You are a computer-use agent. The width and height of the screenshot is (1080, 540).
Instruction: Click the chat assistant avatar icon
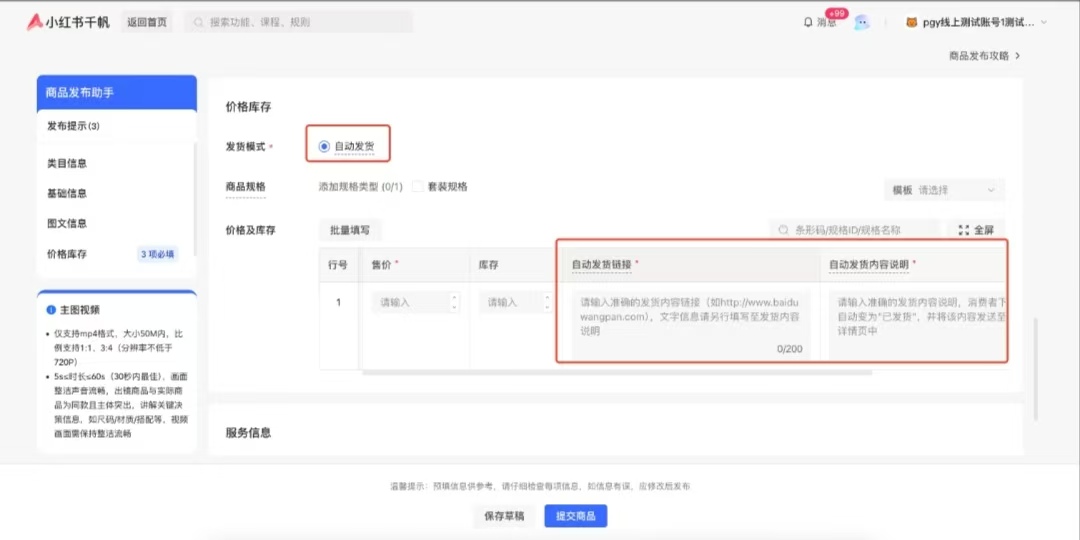pyautogui.click(x=862, y=22)
